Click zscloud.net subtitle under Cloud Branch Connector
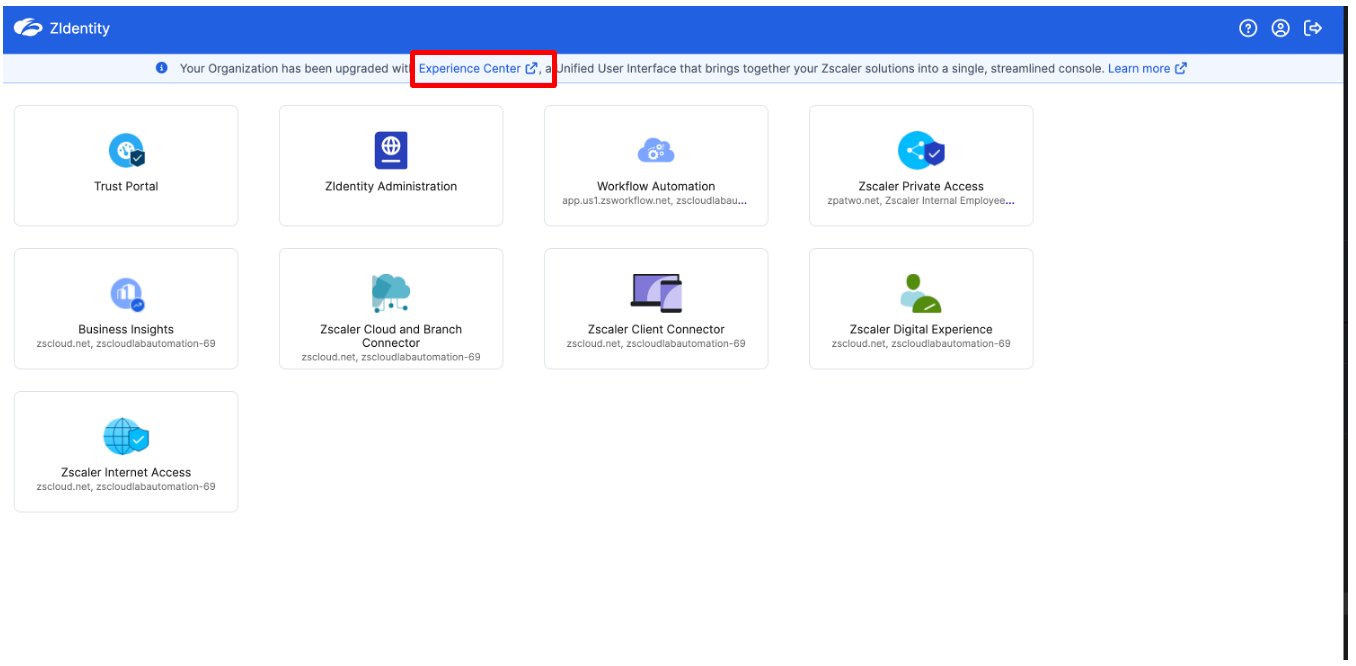The width and height of the screenshot is (1356, 666). 391,357
